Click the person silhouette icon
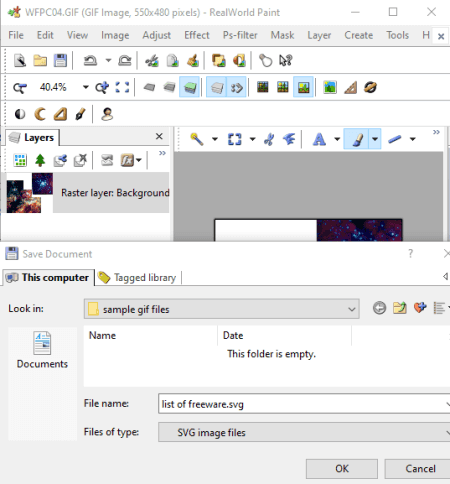 point(107,114)
